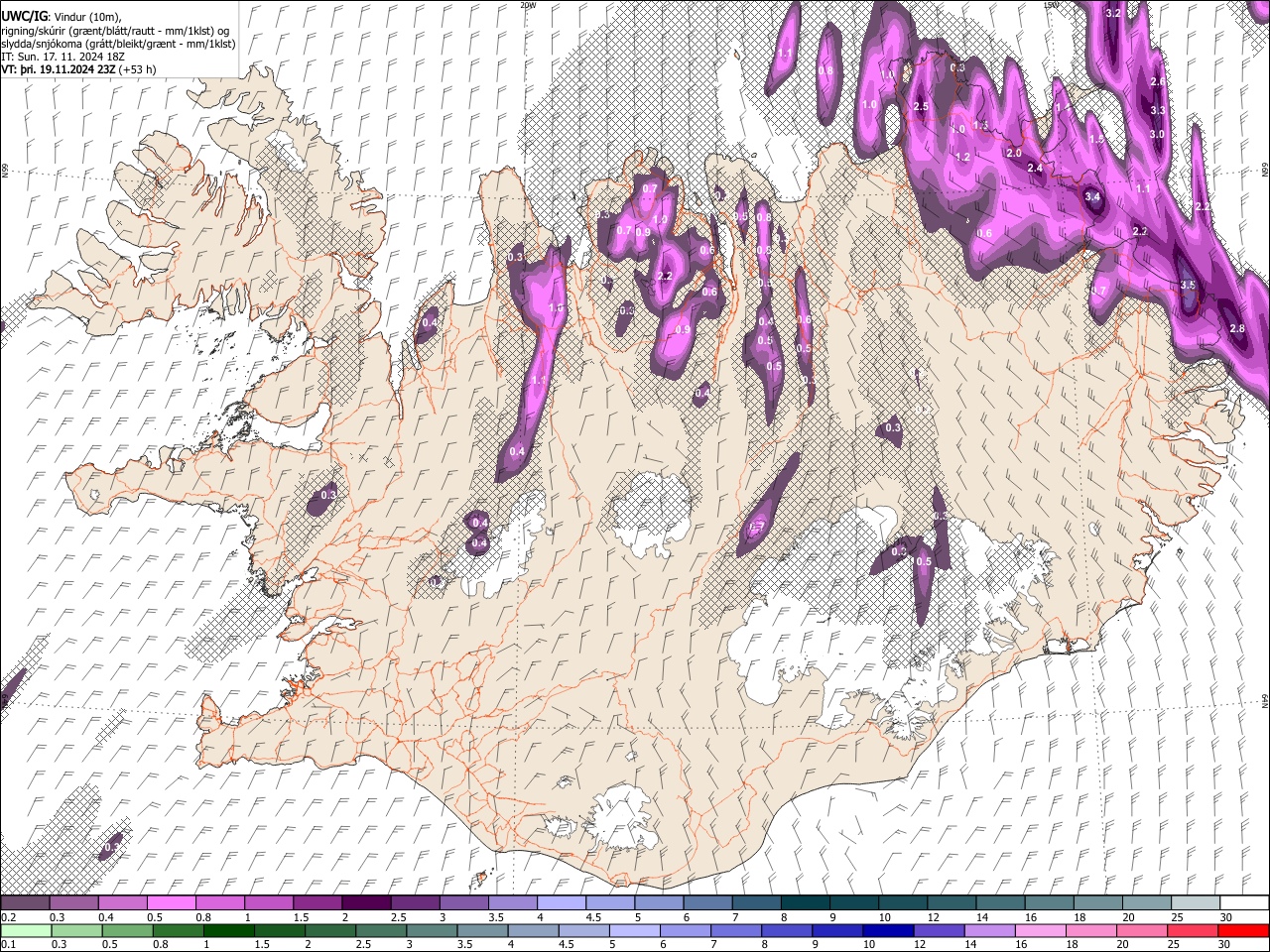Click the 20W longitude label
The width and height of the screenshot is (1270, 952).
pyautogui.click(x=527, y=5)
